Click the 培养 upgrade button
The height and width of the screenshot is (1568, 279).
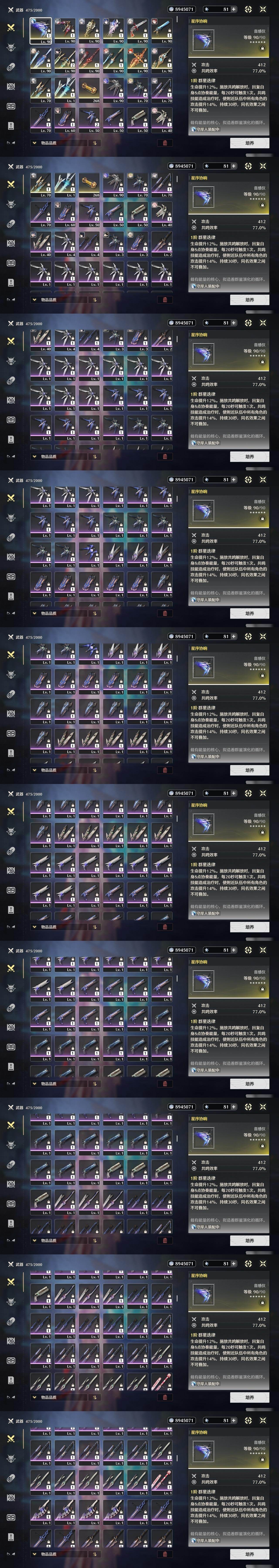pos(249,143)
